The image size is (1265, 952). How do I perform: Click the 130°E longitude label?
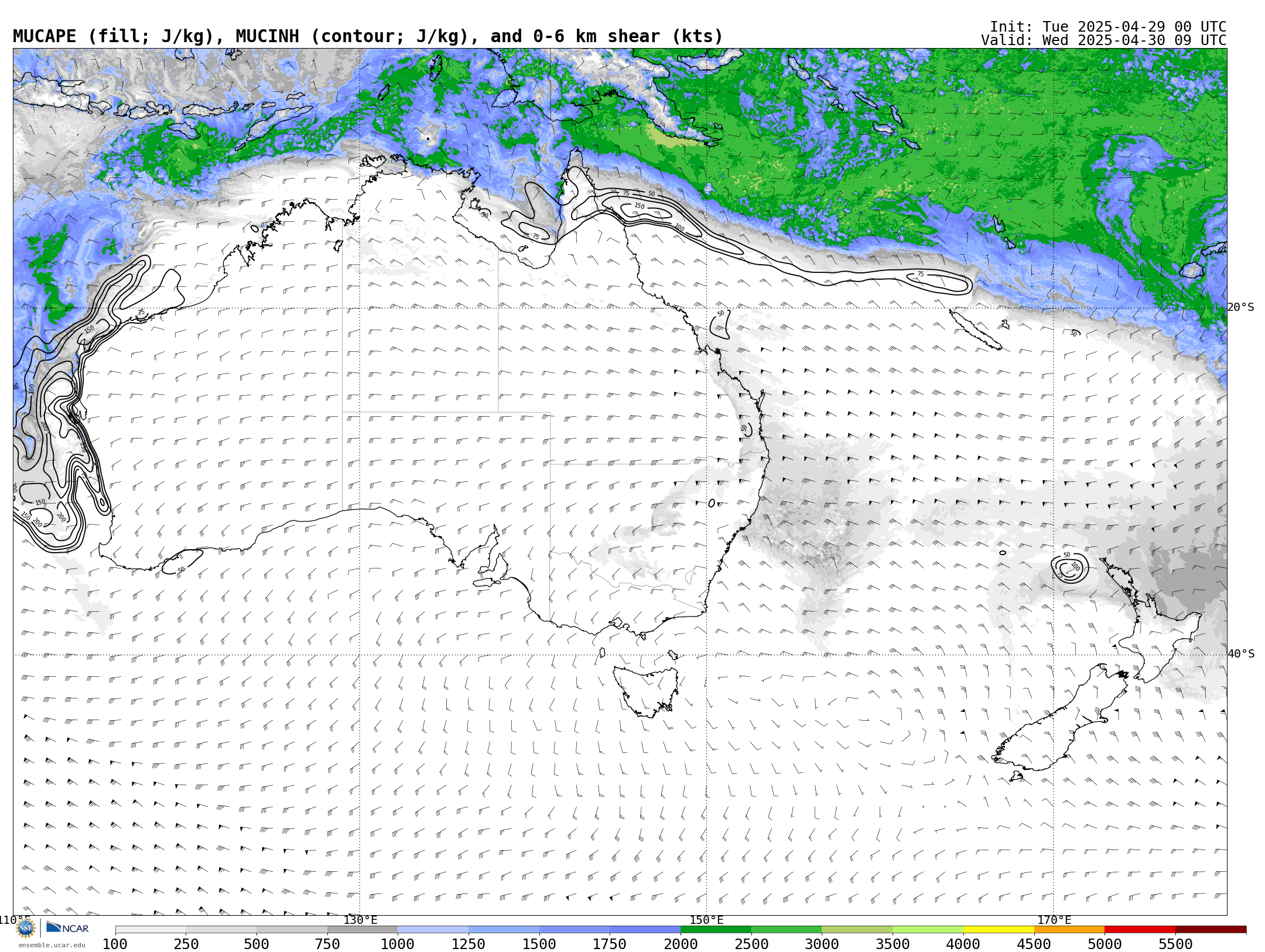360,920
